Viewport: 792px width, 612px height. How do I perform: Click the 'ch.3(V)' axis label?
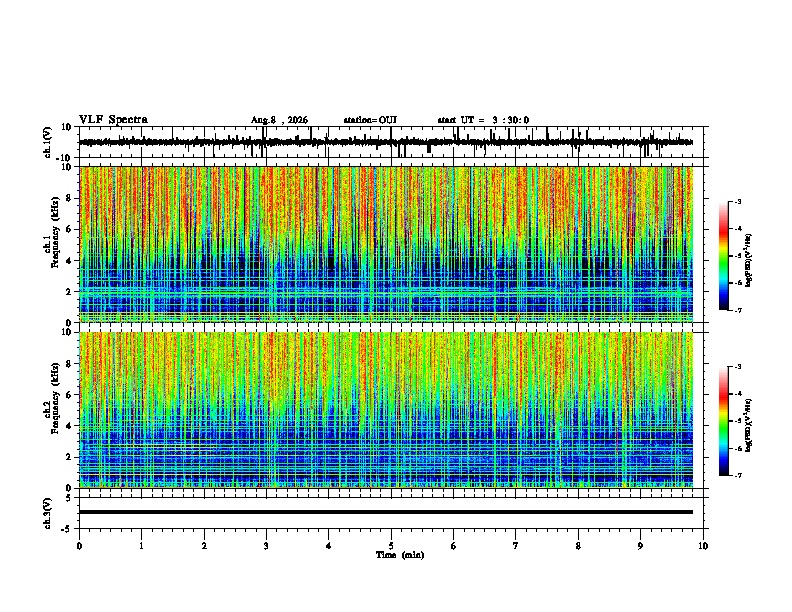(47, 513)
